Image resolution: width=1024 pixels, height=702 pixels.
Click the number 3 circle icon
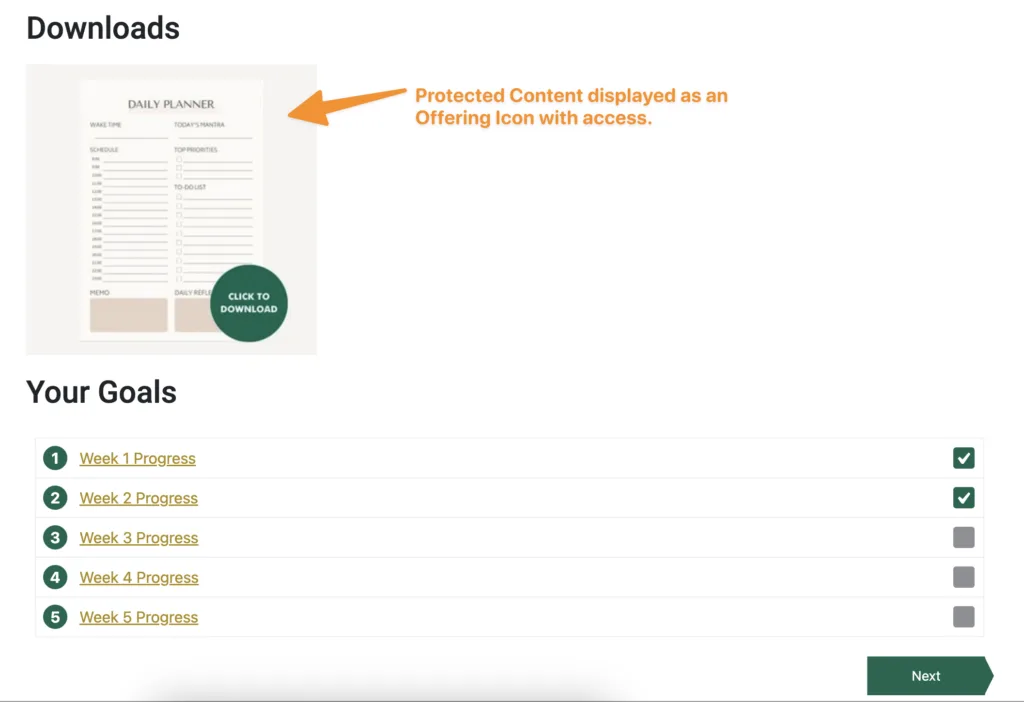click(x=55, y=537)
